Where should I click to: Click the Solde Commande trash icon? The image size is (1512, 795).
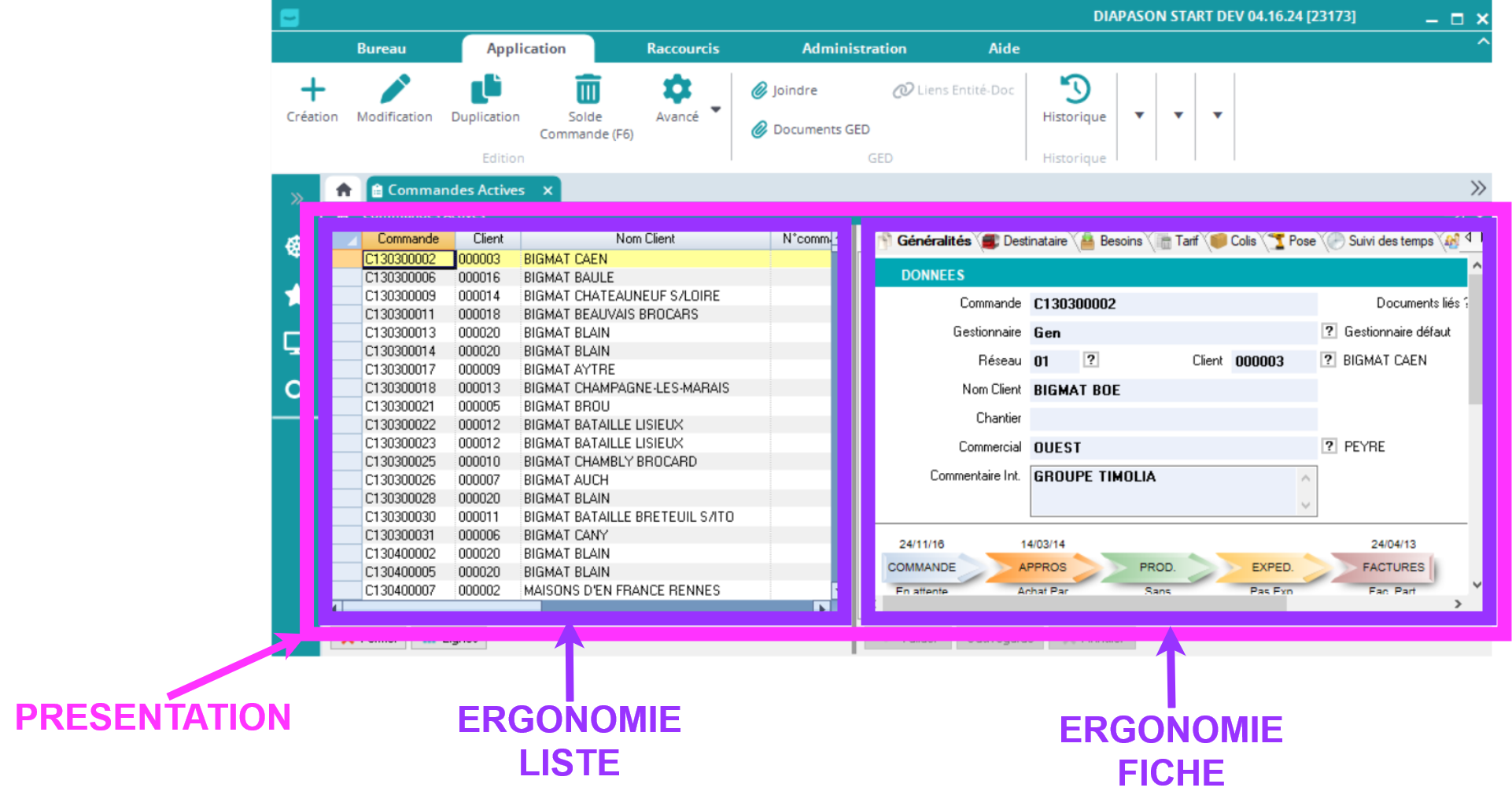click(587, 90)
